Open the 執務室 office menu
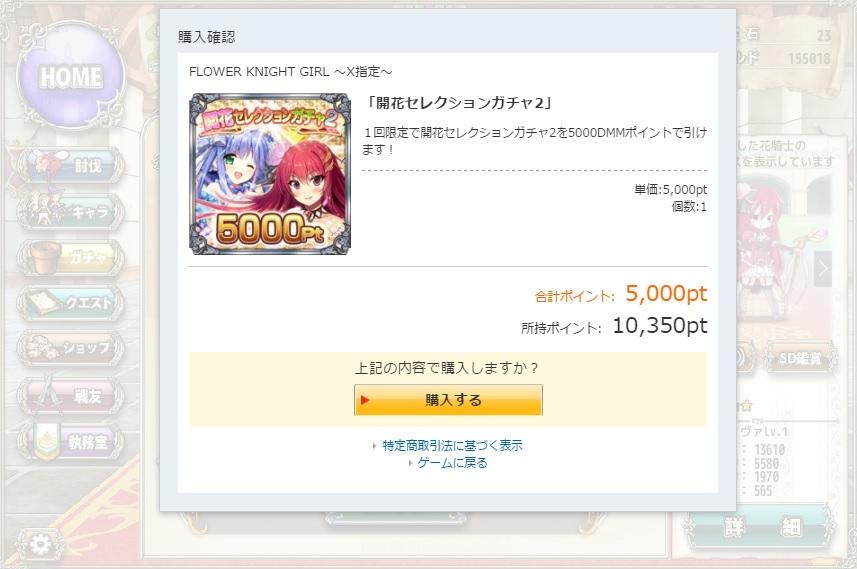Screen dimensions: 857x569 click(70, 441)
